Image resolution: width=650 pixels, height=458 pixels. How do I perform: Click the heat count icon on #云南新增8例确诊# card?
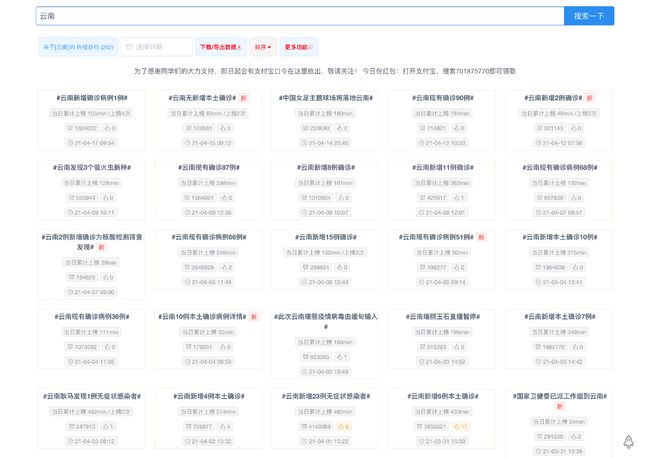[x=305, y=198]
